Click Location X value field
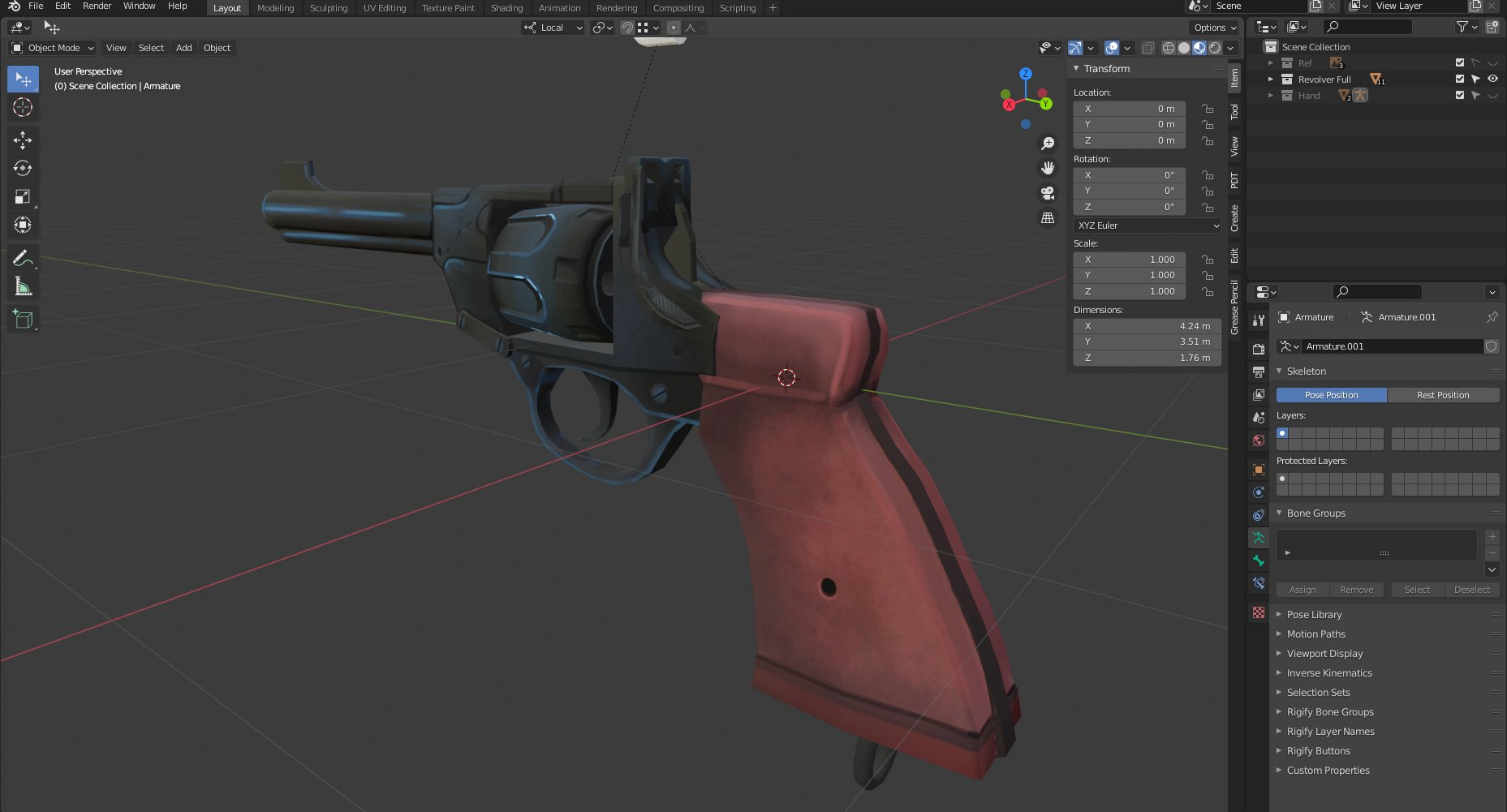Screen dimensions: 1507x812 (1130, 109)
